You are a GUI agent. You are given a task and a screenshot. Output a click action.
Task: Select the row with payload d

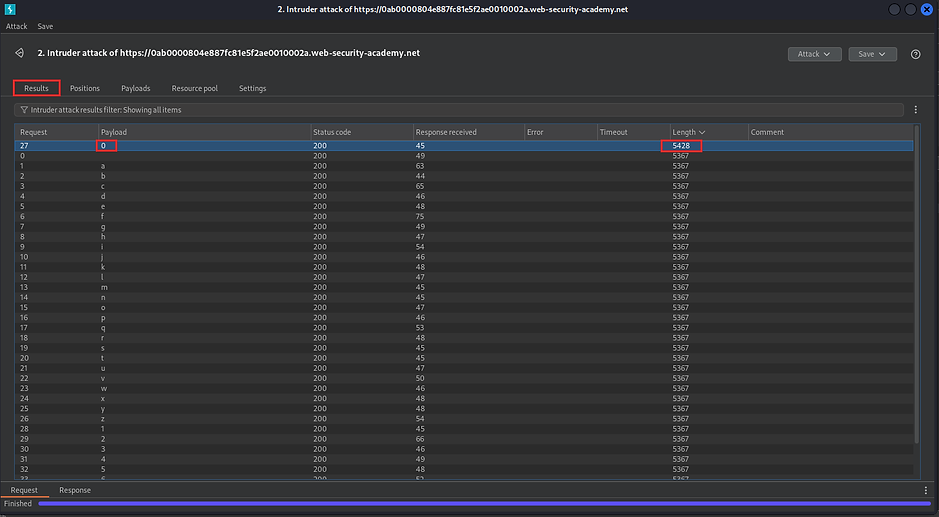click(464, 196)
